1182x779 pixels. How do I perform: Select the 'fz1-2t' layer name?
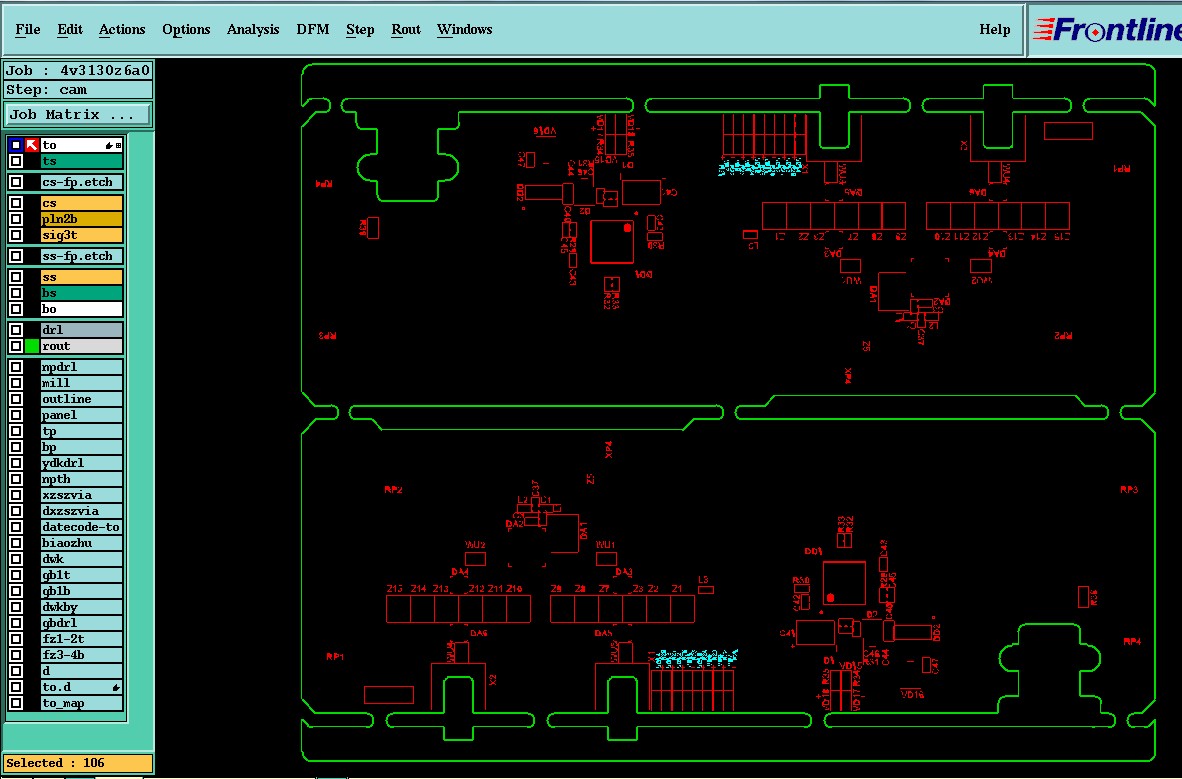pos(81,639)
